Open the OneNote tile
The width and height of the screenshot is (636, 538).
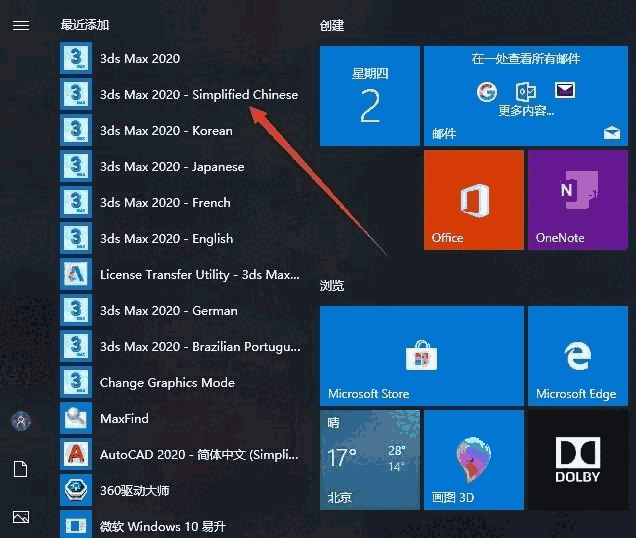point(578,200)
